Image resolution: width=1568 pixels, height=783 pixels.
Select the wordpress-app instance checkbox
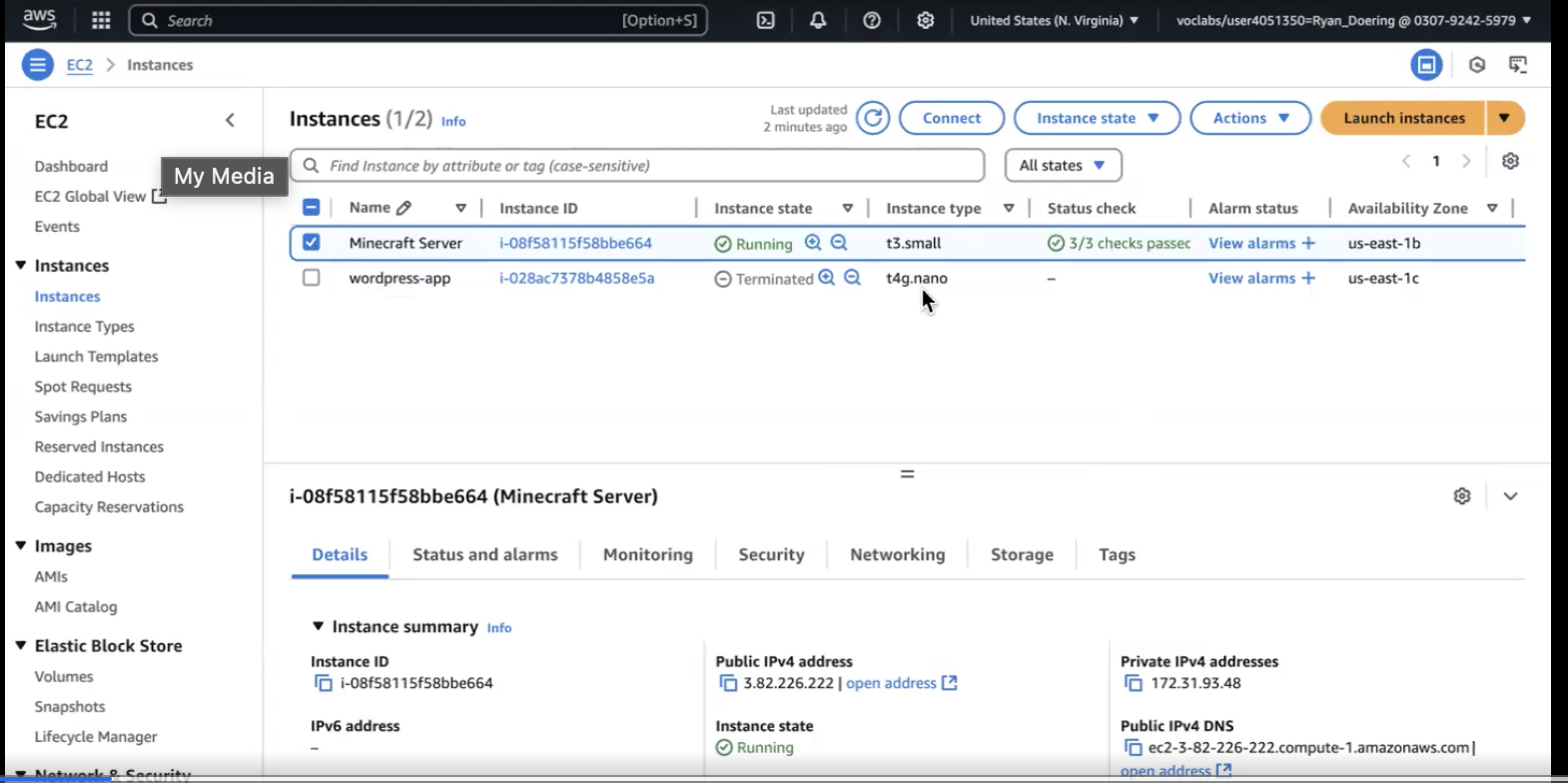pos(312,278)
